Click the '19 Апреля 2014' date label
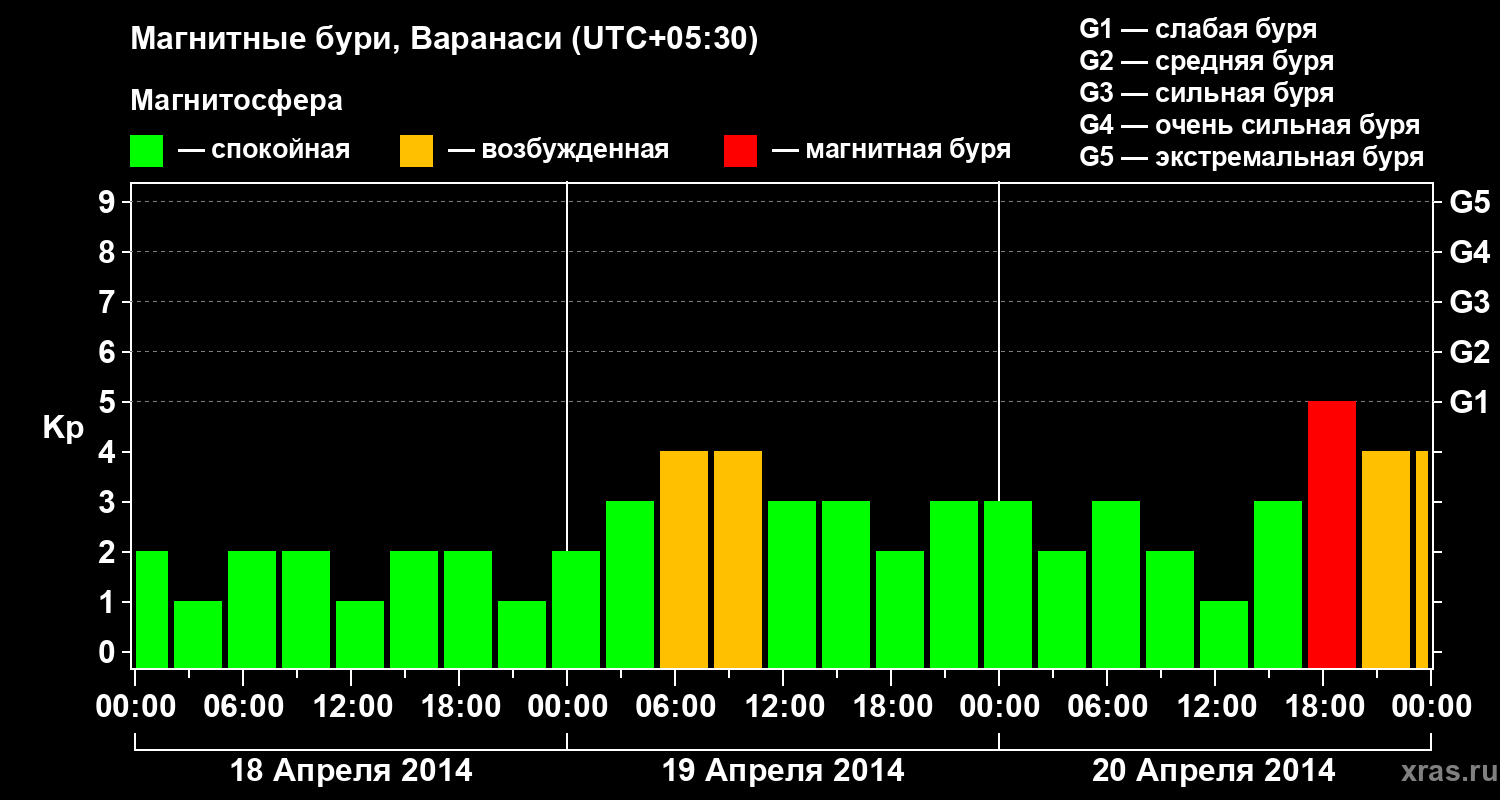 784,771
